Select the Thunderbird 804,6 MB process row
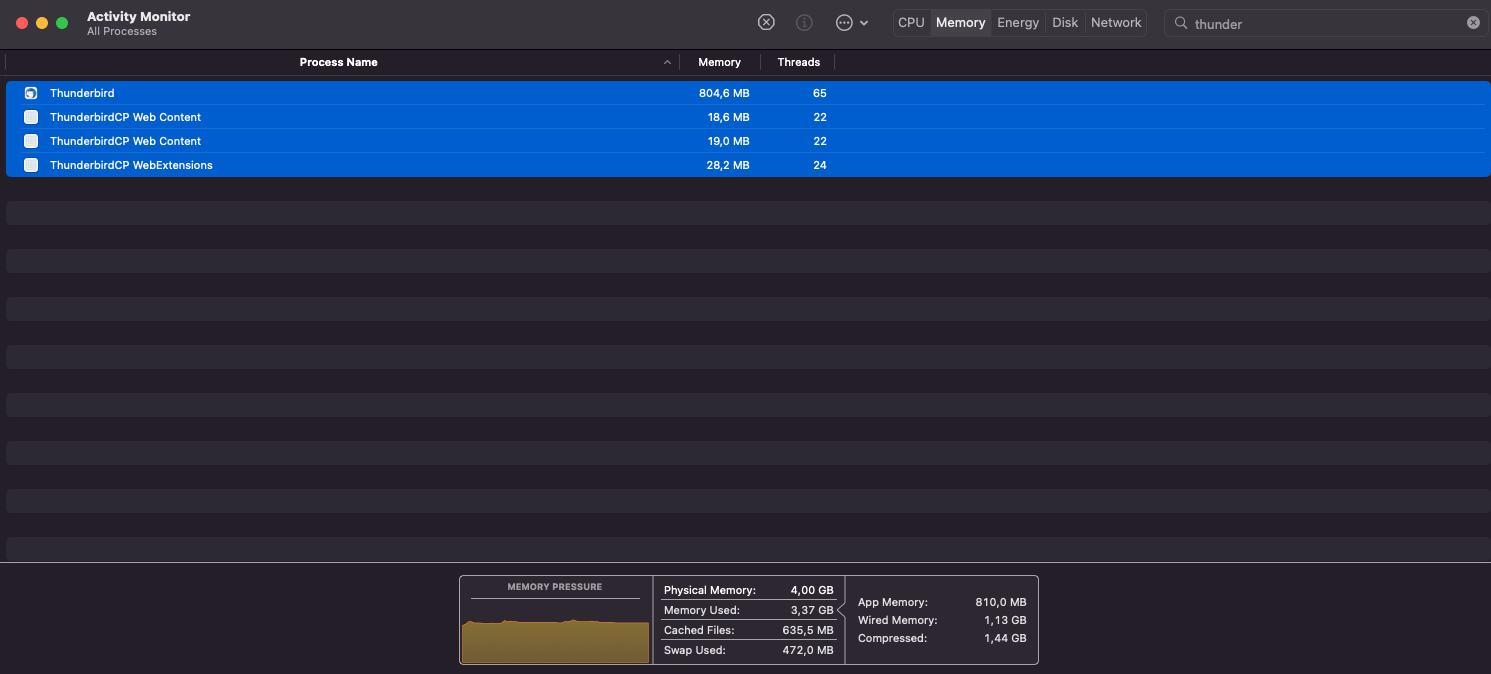Image resolution: width=1491 pixels, height=674 pixels. (400, 93)
